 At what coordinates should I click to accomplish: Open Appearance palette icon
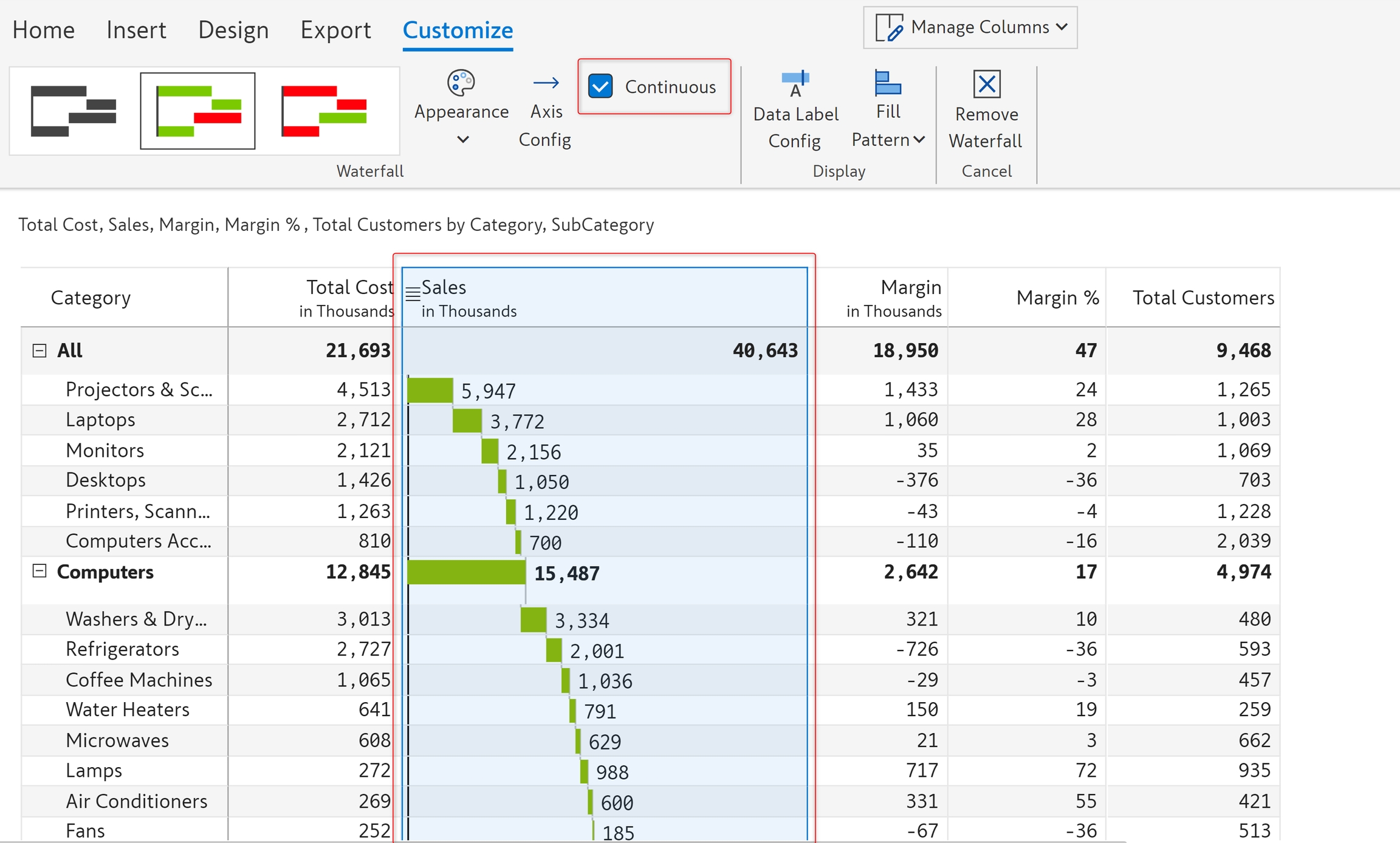[x=461, y=83]
